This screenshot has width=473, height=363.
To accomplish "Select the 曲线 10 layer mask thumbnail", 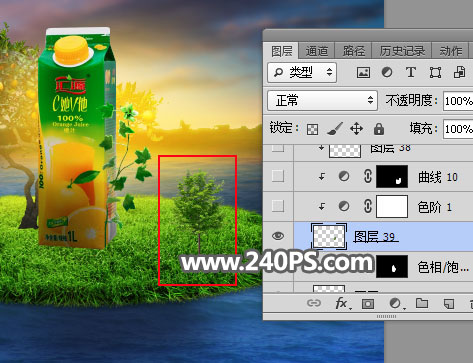I will (392, 176).
